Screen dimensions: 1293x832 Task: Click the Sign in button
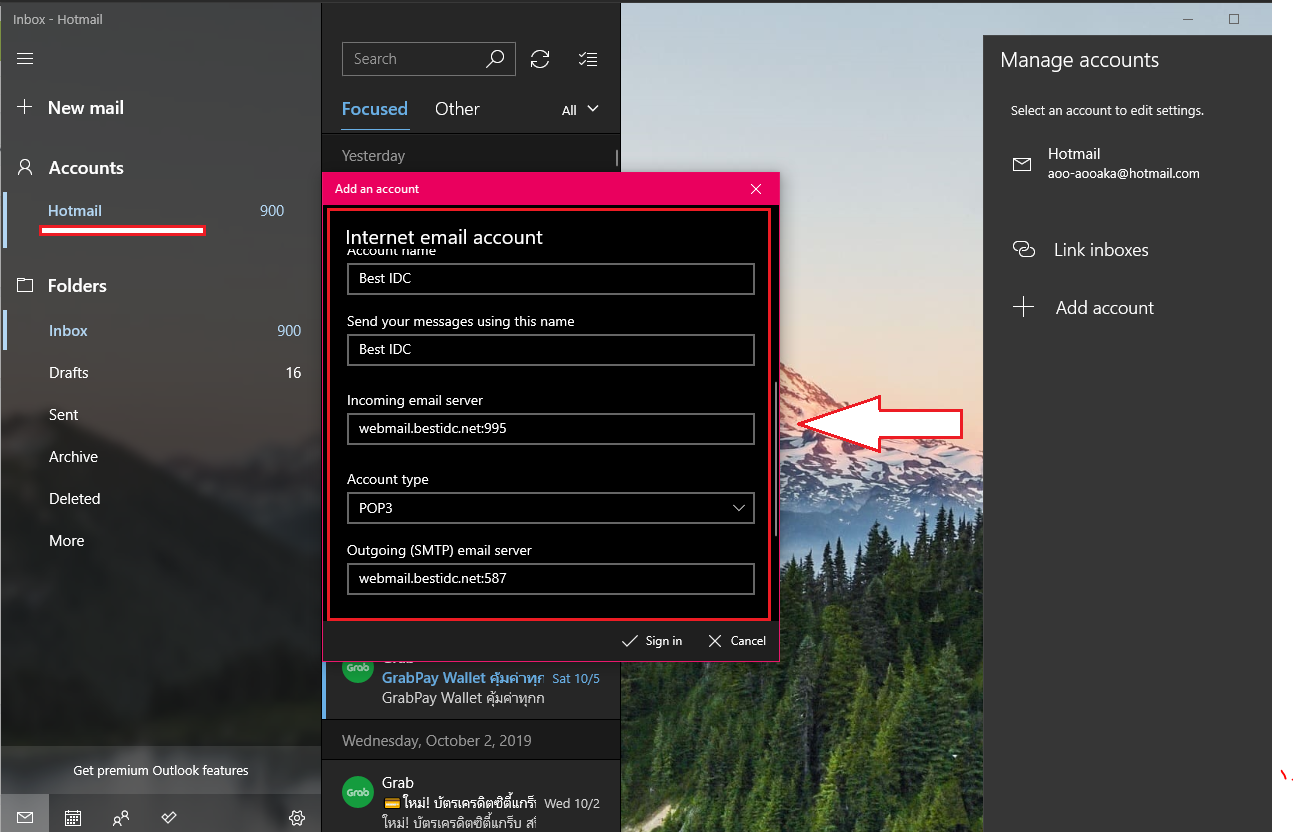pos(652,641)
